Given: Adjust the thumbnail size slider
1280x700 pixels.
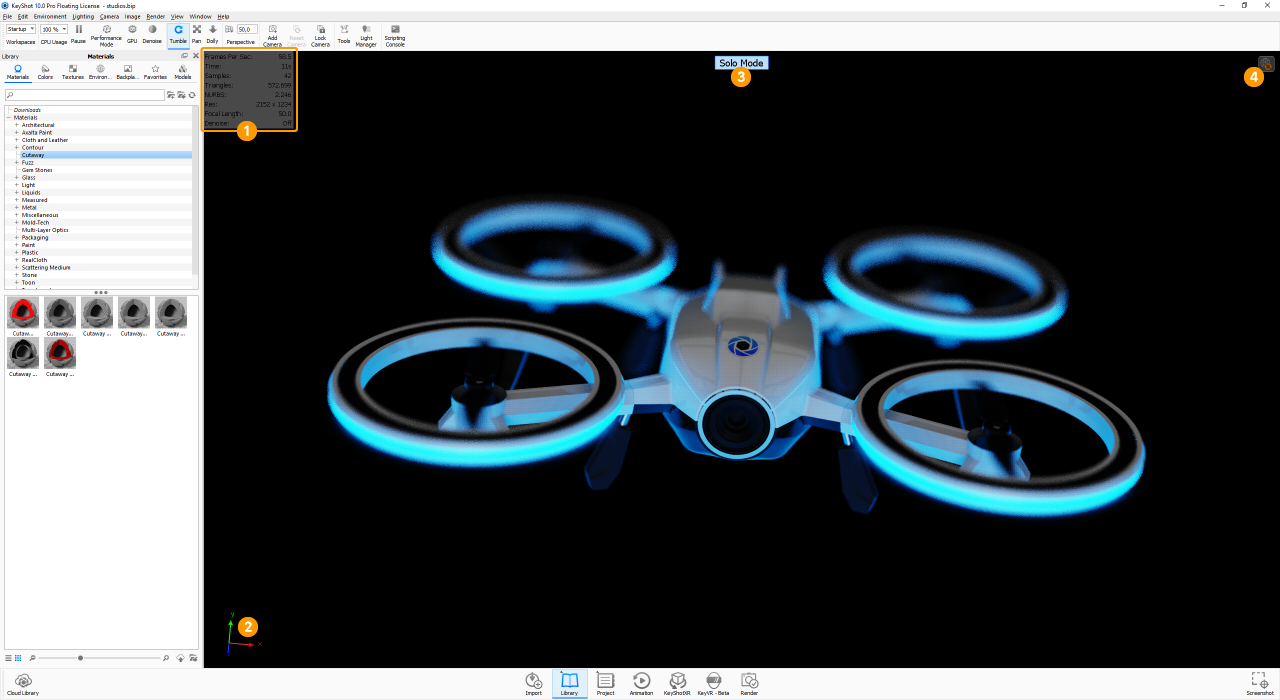Looking at the screenshot, I should coord(80,658).
